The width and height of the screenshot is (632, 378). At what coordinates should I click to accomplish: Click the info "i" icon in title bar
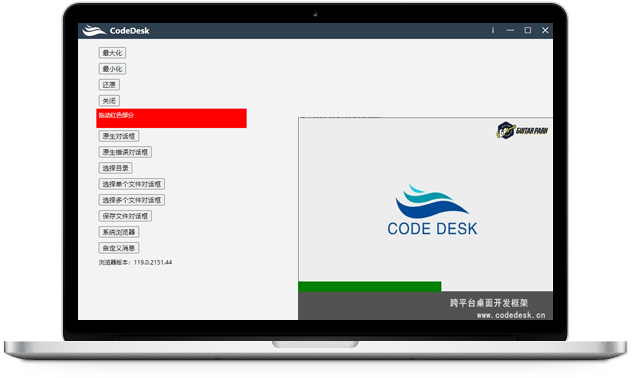click(493, 30)
